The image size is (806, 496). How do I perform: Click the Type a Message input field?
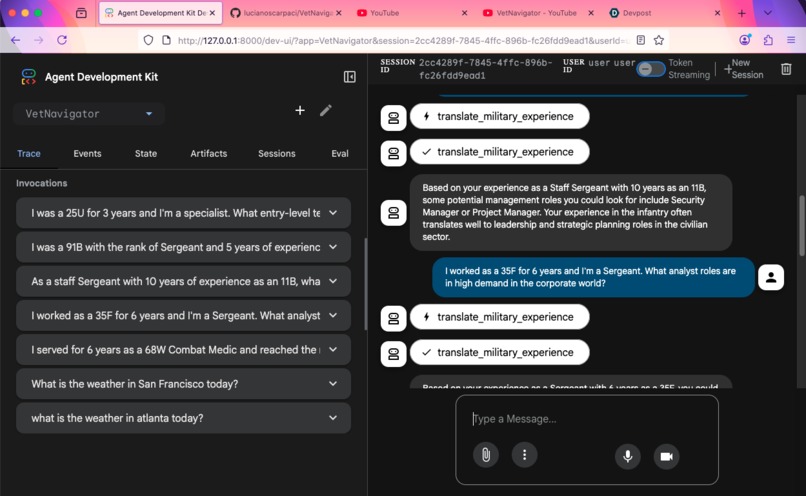[x=587, y=419]
